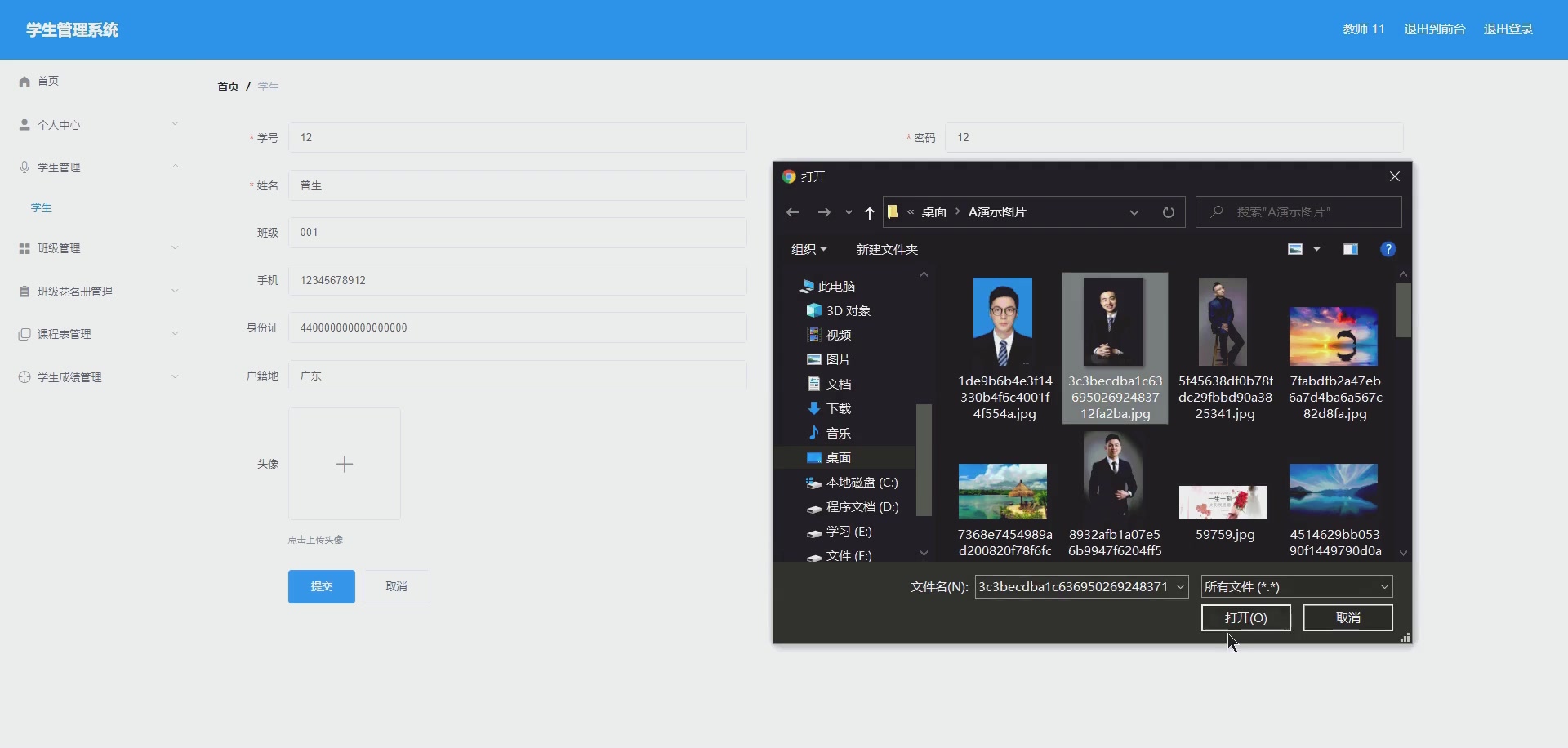1568x748 pixels.
Task: Open the Help question mark in the dialog
Action: coord(1388,249)
